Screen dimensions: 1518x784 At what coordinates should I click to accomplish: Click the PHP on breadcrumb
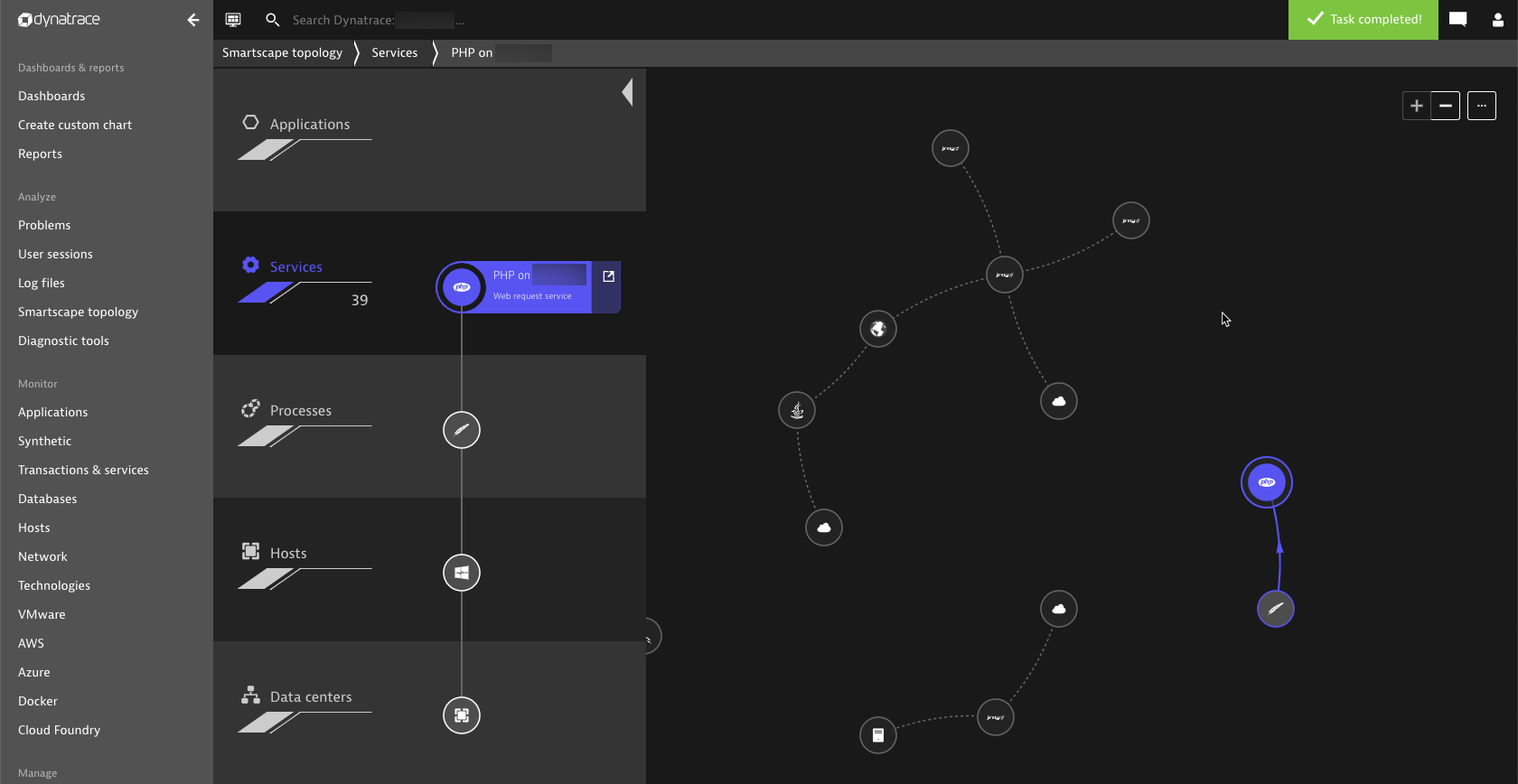501,52
